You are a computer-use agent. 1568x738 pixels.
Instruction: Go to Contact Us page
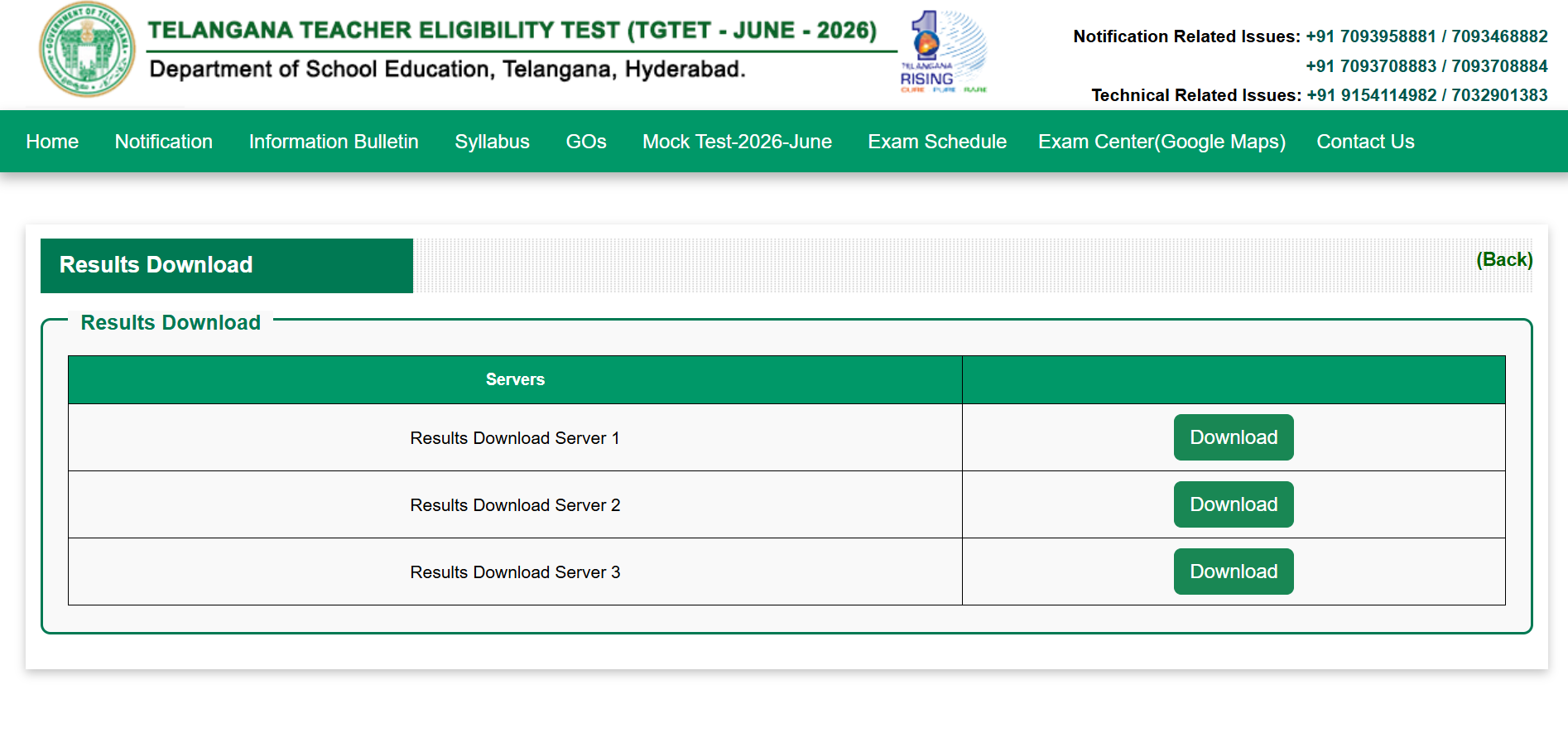coord(1365,142)
